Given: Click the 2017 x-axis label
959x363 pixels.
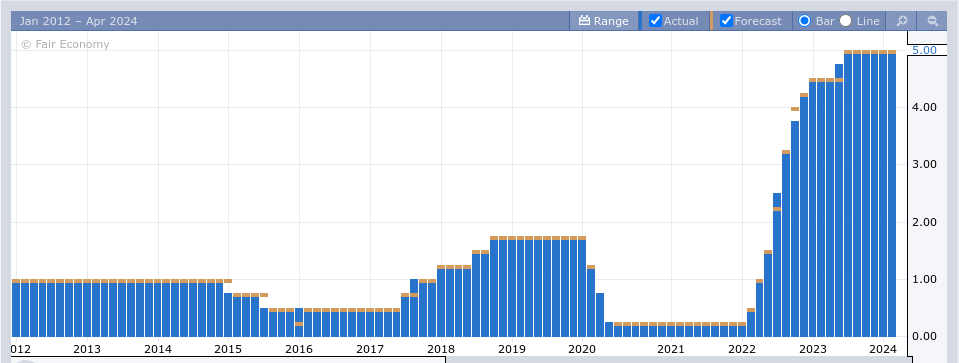Looking at the screenshot, I should (370, 349).
